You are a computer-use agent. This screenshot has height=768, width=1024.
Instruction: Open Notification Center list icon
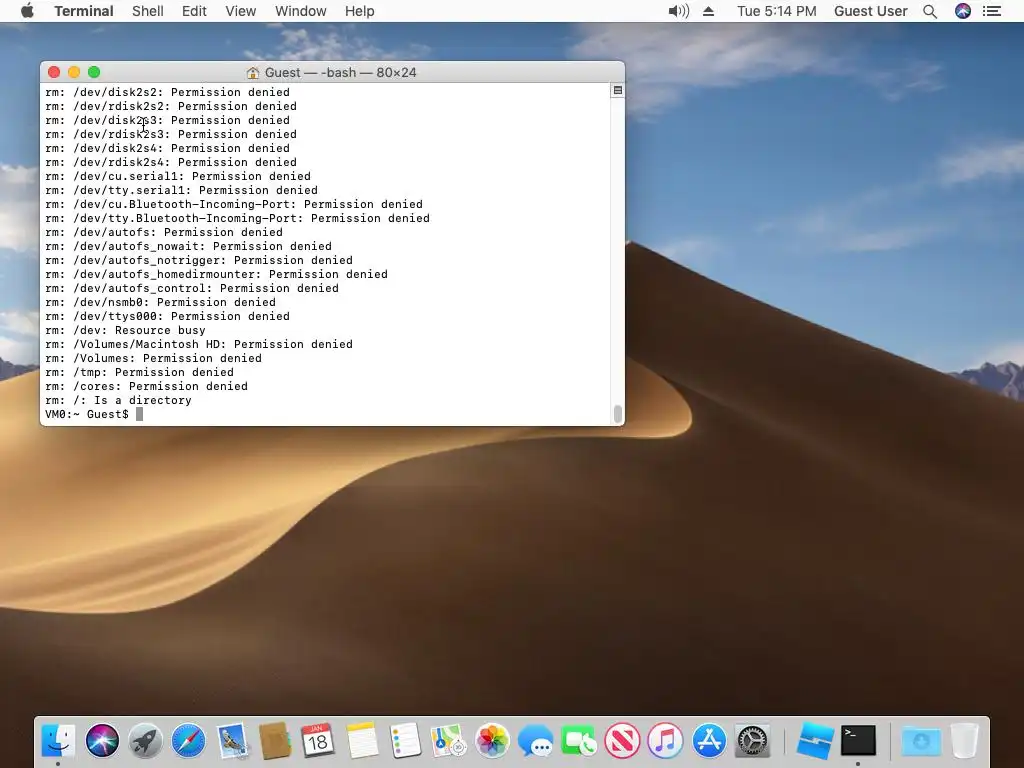point(991,11)
